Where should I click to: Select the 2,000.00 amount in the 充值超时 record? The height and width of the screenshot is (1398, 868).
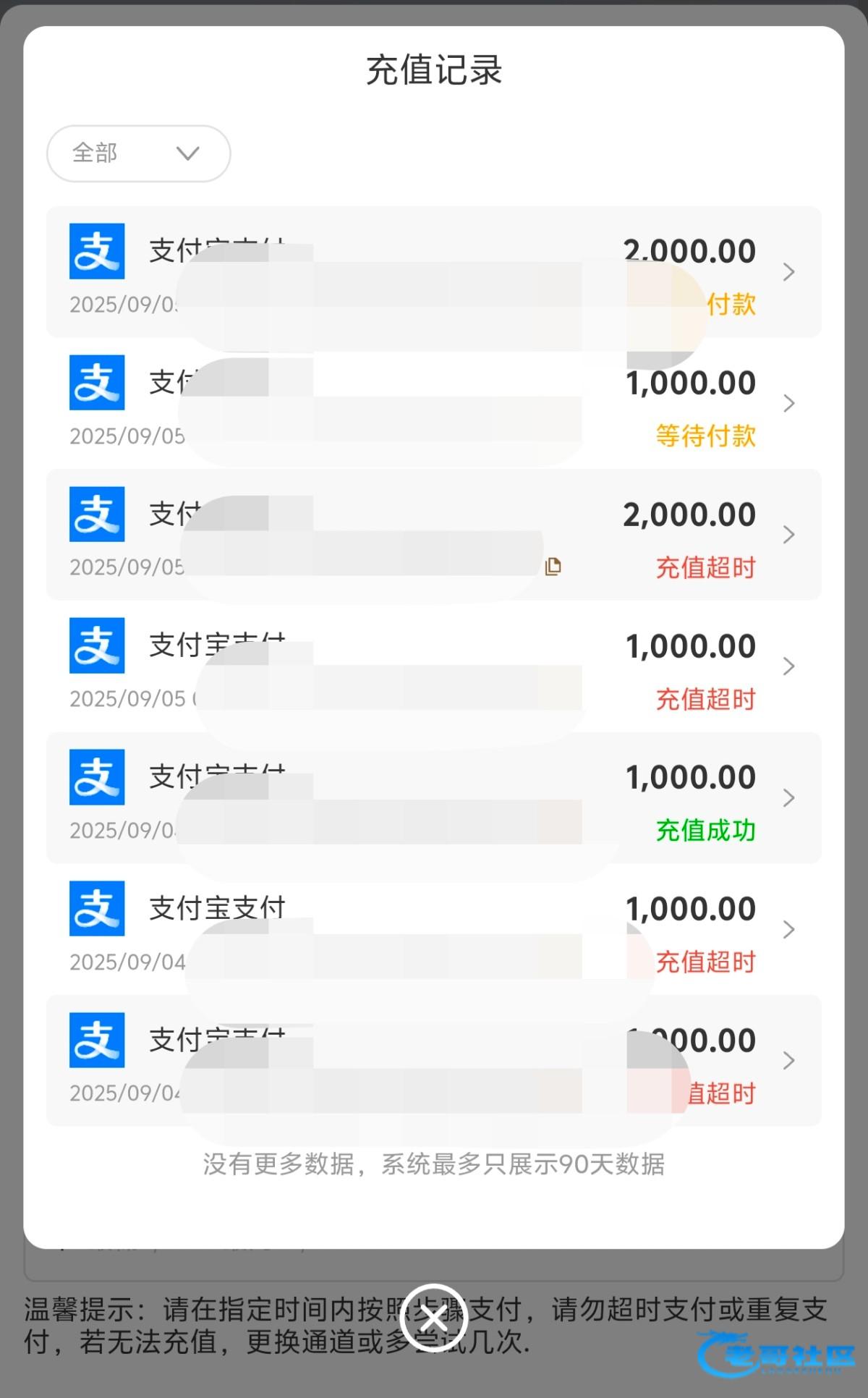coord(689,514)
